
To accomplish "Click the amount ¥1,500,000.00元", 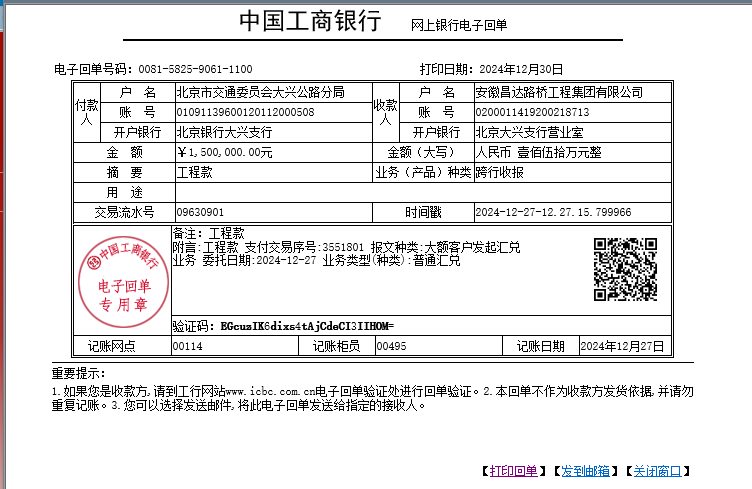I will [x=224, y=152].
